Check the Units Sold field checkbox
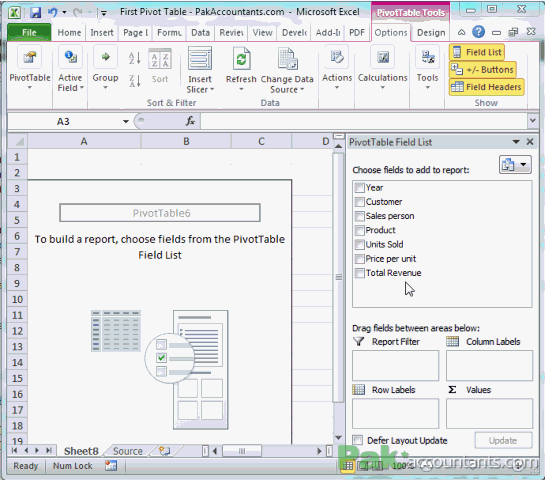This screenshot has height=480, width=545. 359,244
